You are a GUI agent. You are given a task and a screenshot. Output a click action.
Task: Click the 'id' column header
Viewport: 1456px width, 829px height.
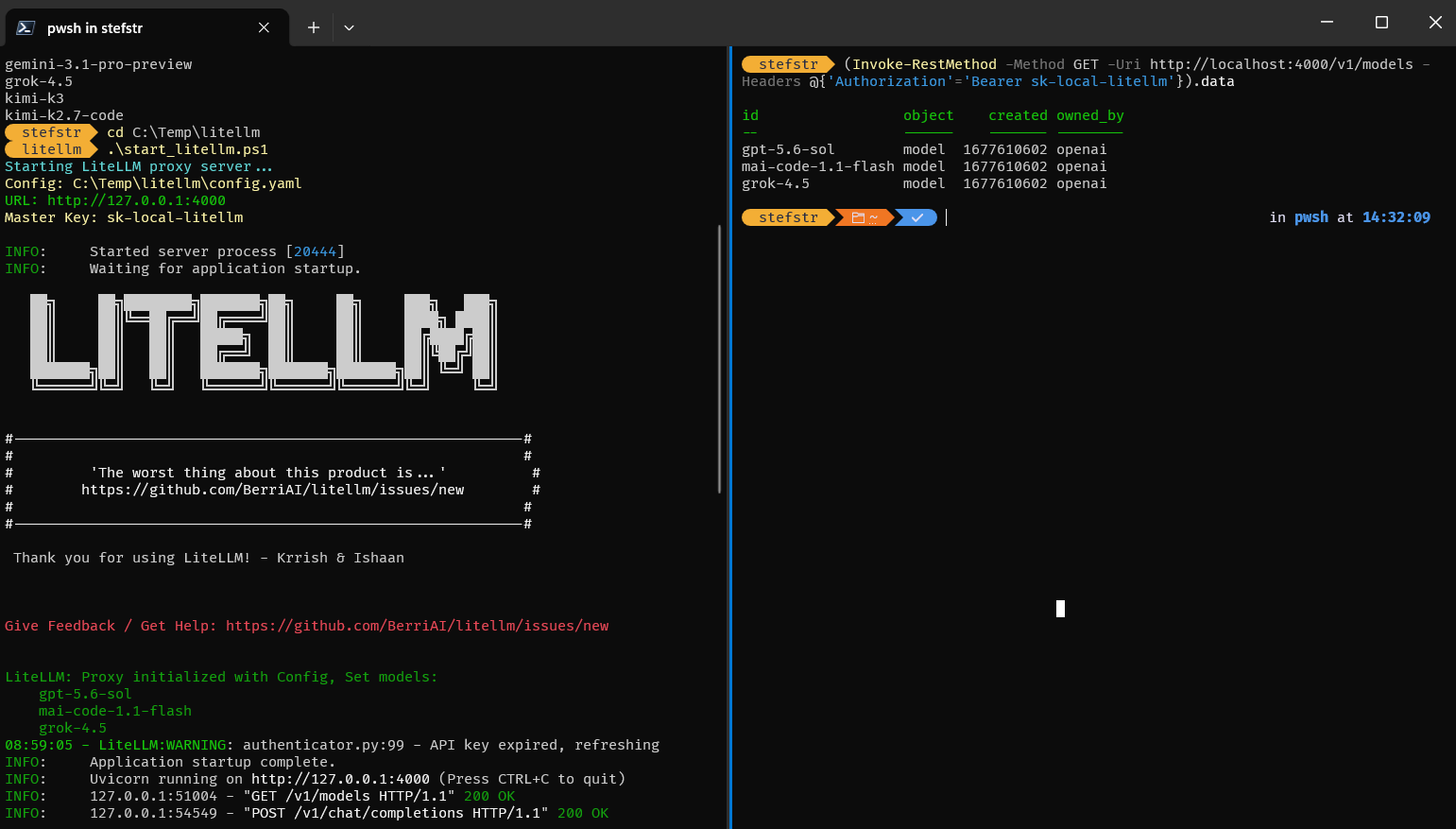tap(750, 115)
